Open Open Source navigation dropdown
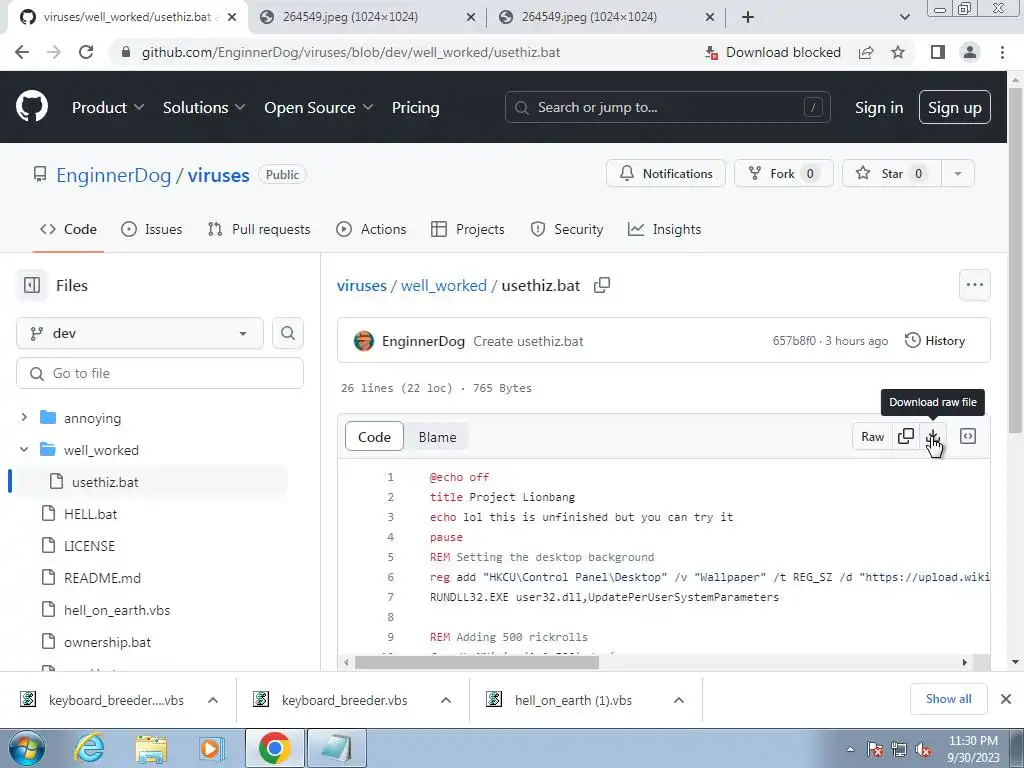Screen dimensions: 1024x768 click(318, 108)
